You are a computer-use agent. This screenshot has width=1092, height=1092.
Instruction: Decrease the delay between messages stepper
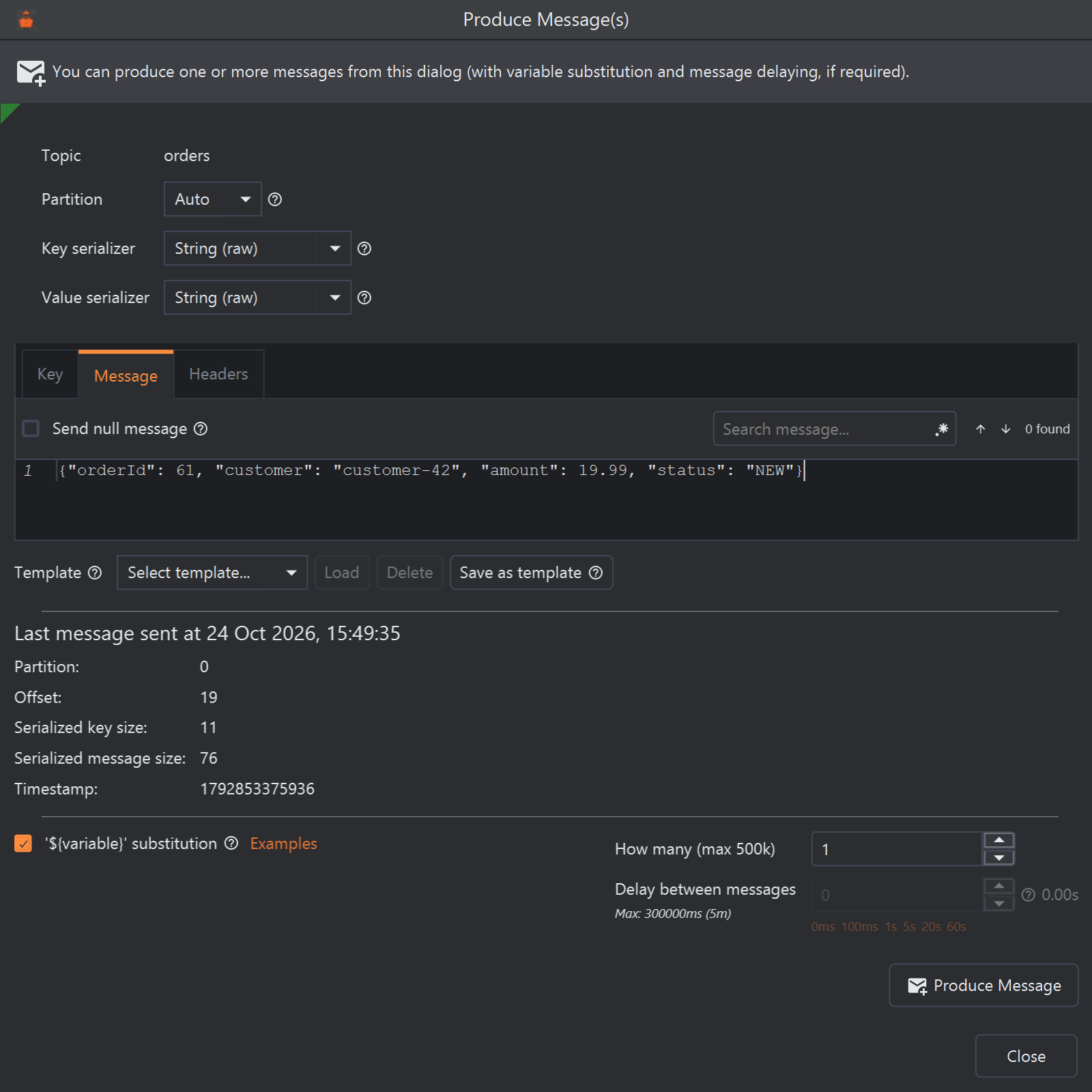[x=999, y=904]
